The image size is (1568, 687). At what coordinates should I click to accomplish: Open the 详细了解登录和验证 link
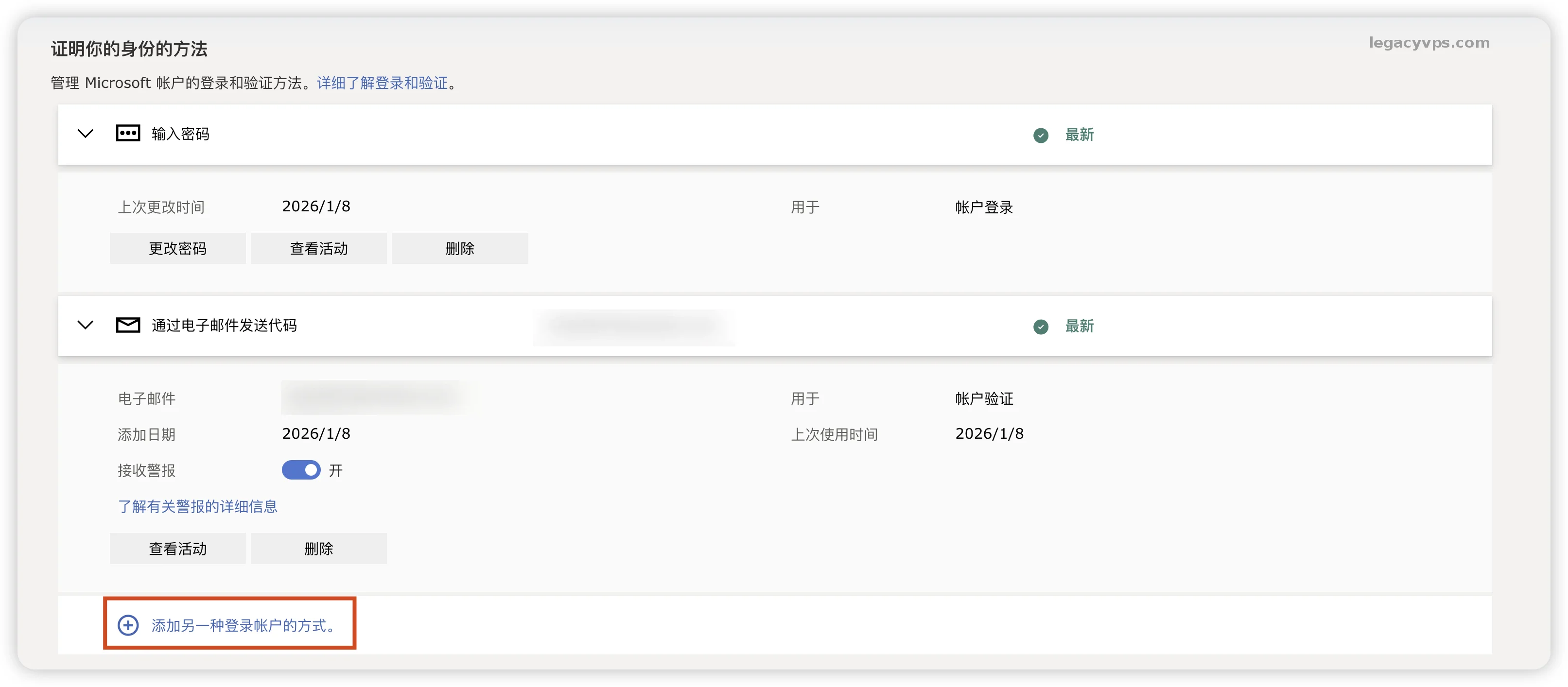tap(382, 83)
